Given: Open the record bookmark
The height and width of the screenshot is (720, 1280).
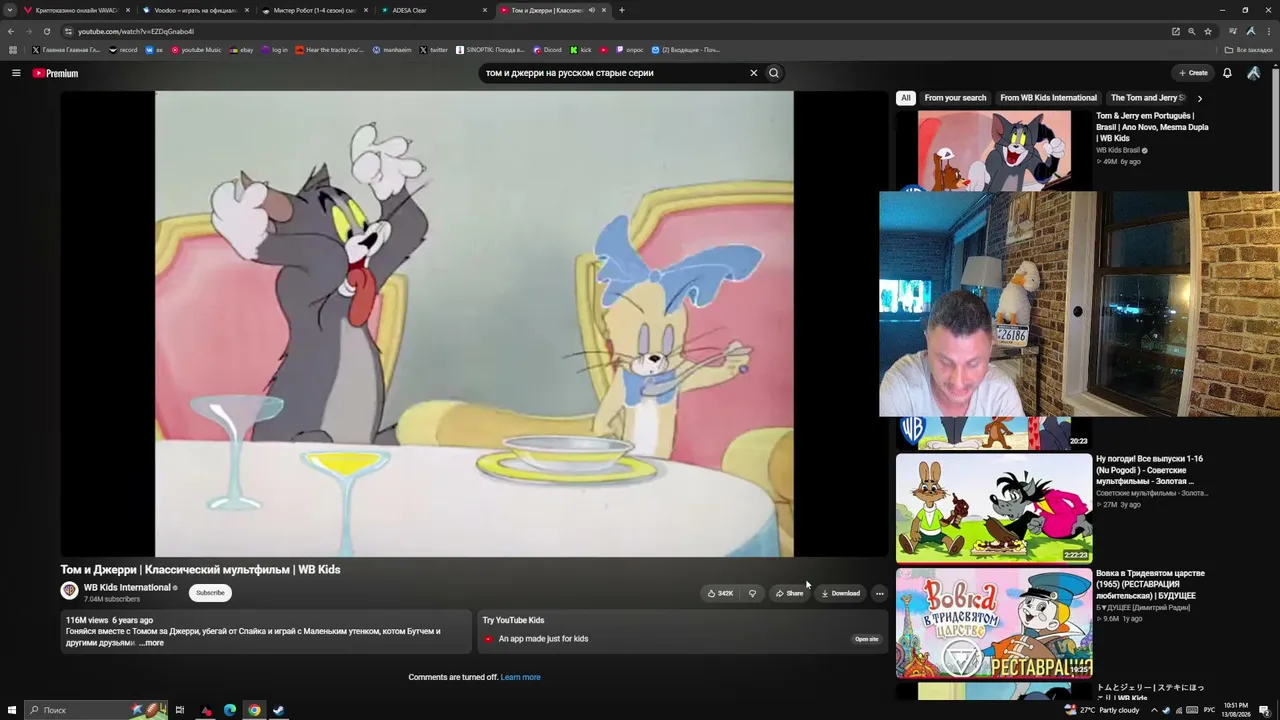Looking at the screenshot, I should point(123,50).
